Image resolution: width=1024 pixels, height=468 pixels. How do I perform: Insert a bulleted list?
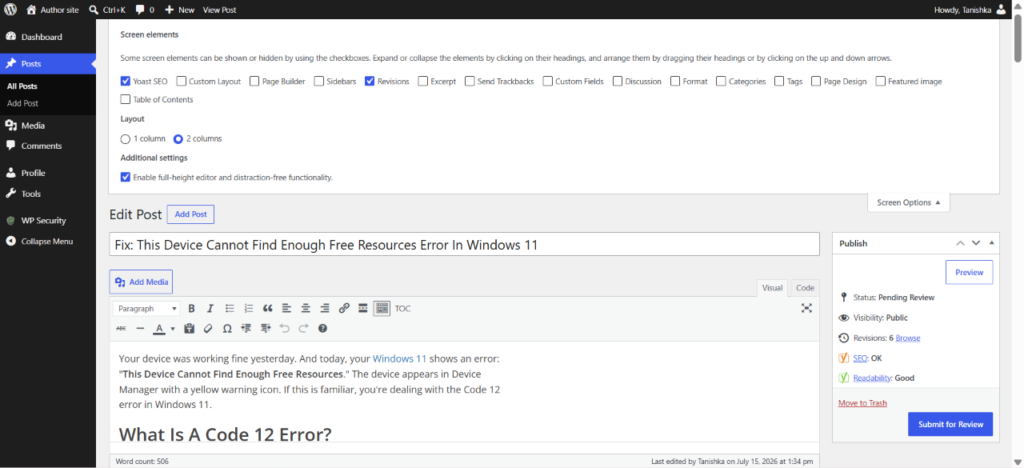(x=230, y=309)
